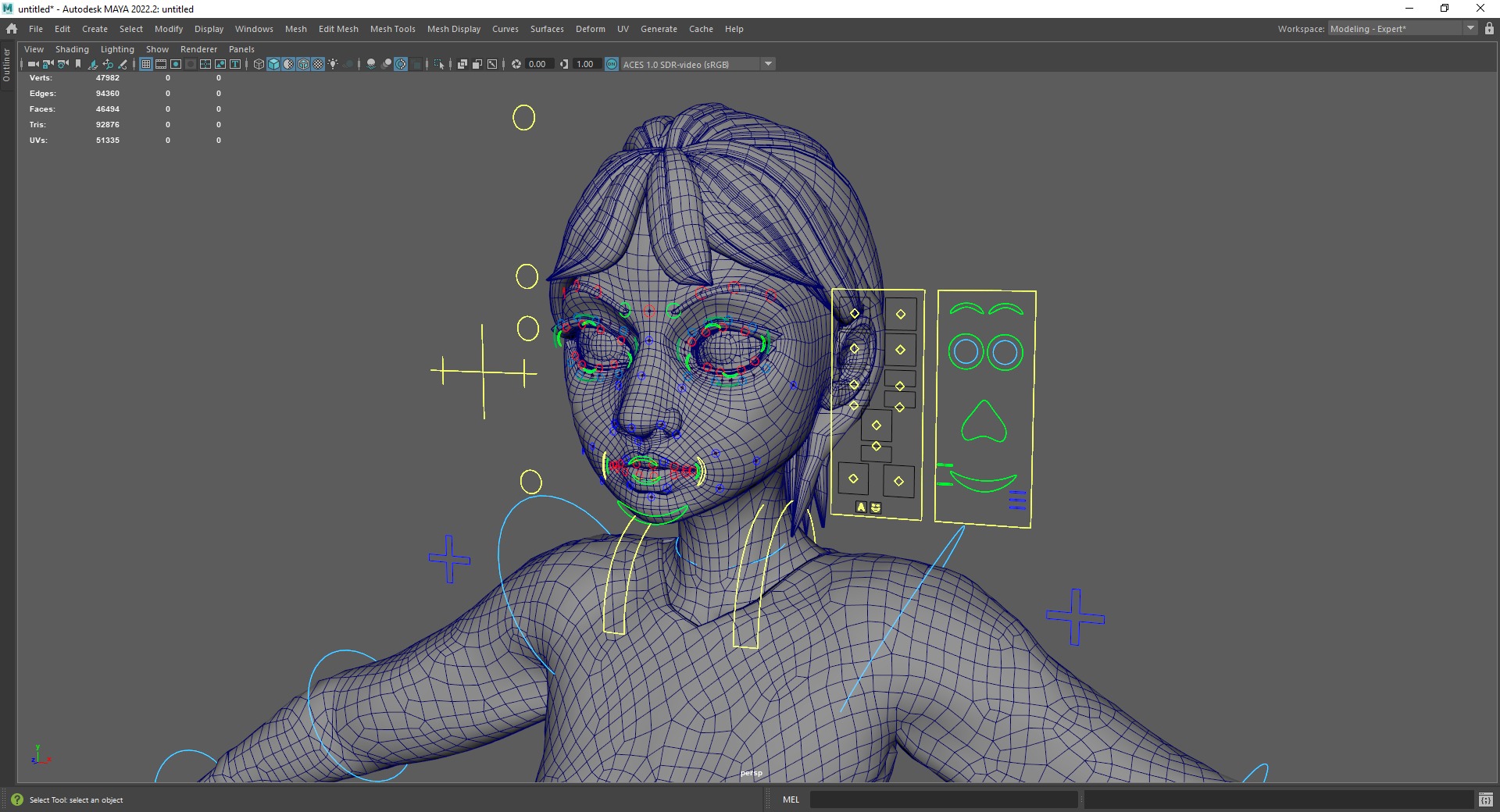The height and width of the screenshot is (812, 1500).
Task: Open the Script Editor icon
Action: (x=1486, y=800)
